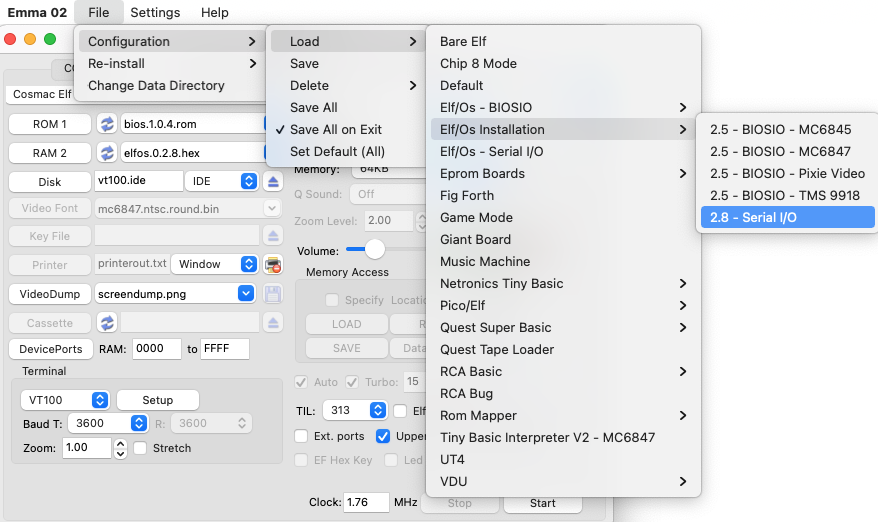Expand the RCA Basic submenu
The height and width of the screenshot is (522, 878).
point(563,371)
